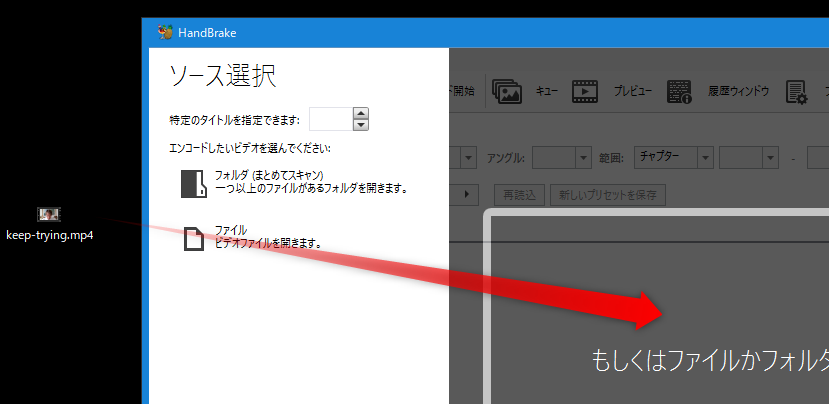Click 新しいプリセットを保存 button
Image resolution: width=829 pixels, height=404 pixels.
click(x=608, y=194)
